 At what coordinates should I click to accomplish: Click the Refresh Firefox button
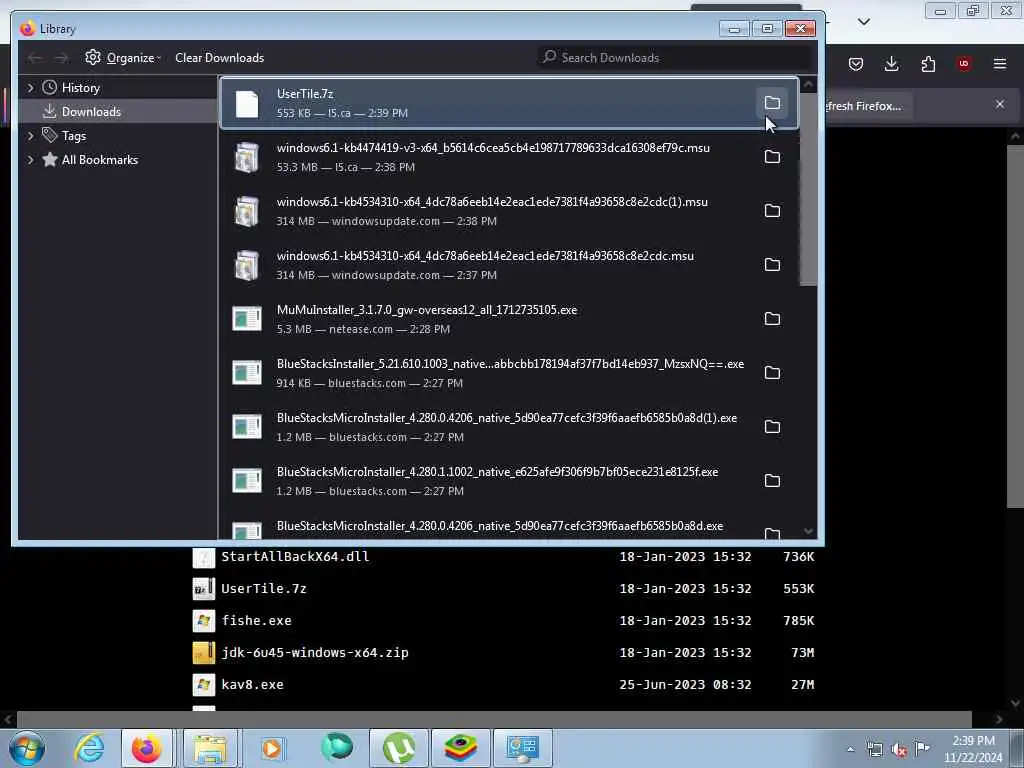(x=864, y=106)
